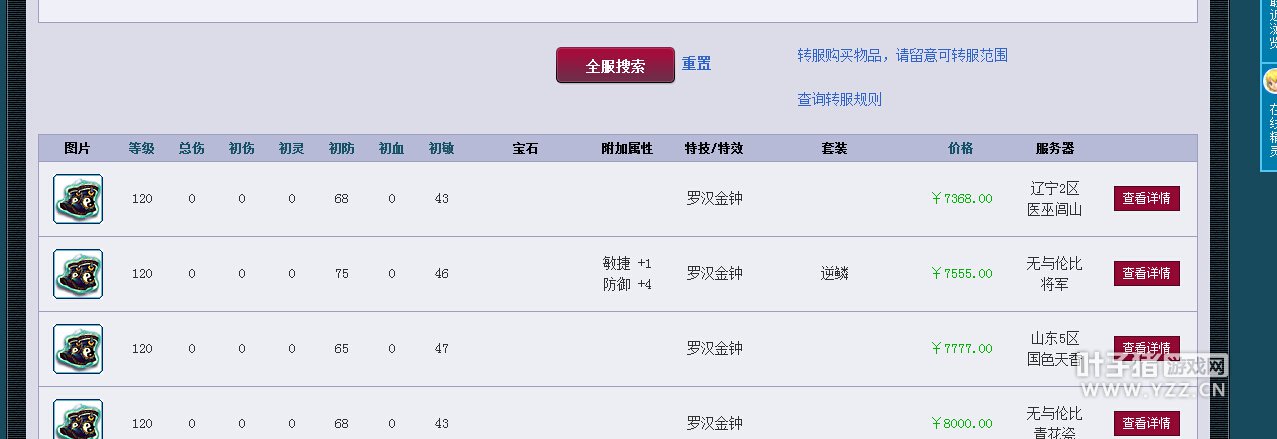Open 转服购买物品 transfer range notice link

pos(902,55)
